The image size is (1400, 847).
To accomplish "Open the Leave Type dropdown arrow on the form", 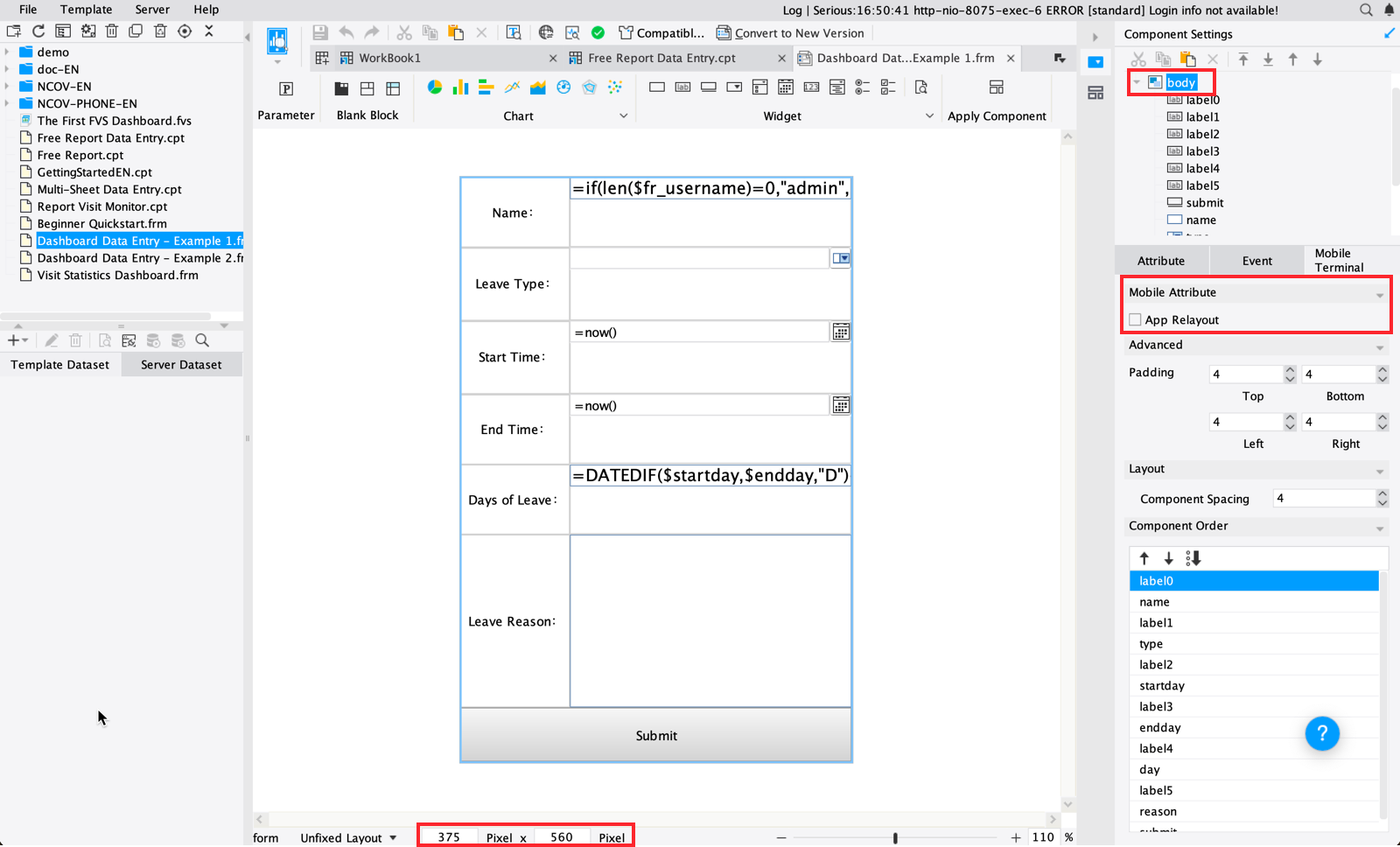I will [x=841, y=258].
